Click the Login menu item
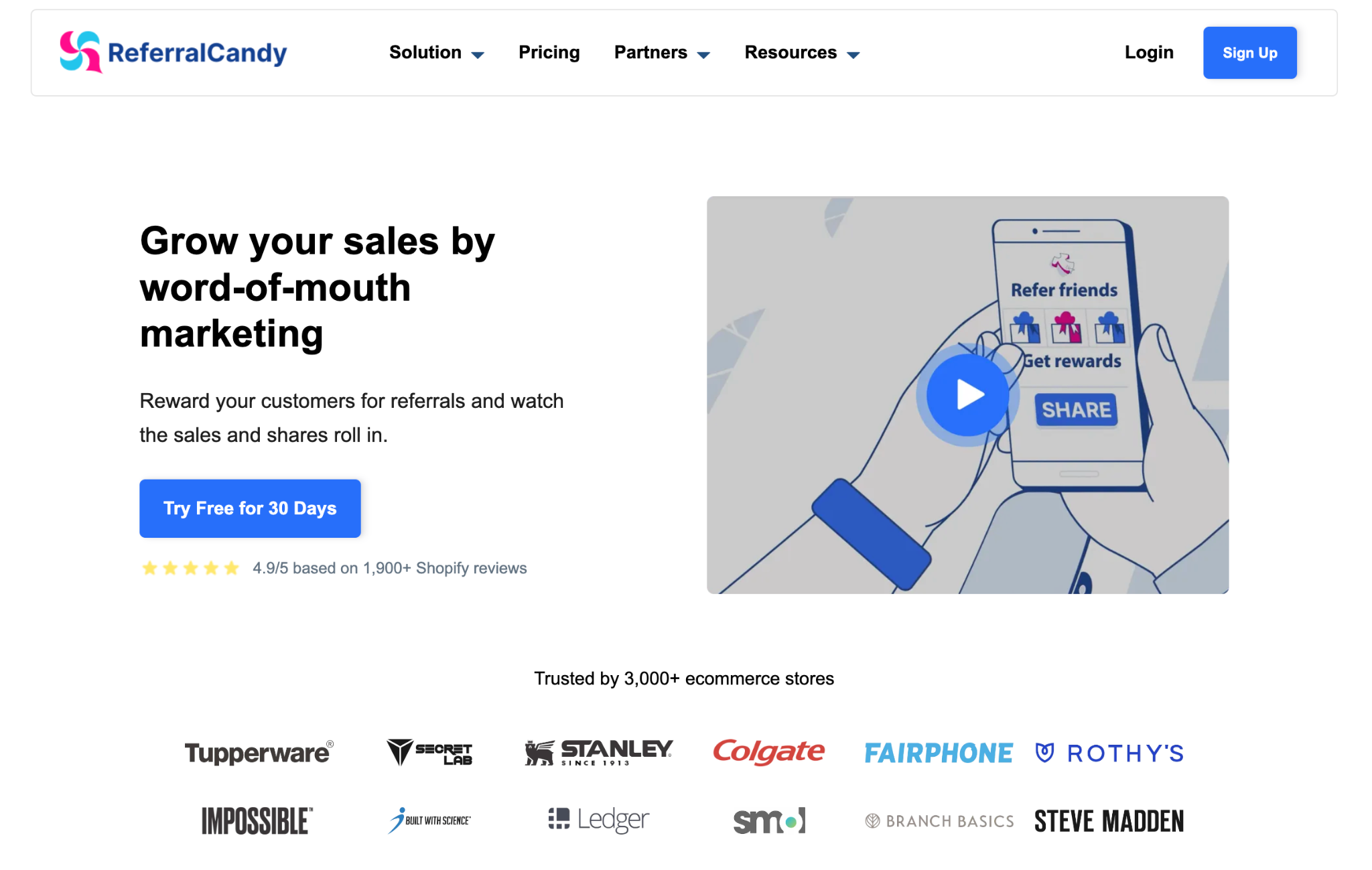This screenshot has width=1372, height=870. pyautogui.click(x=1149, y=52)
